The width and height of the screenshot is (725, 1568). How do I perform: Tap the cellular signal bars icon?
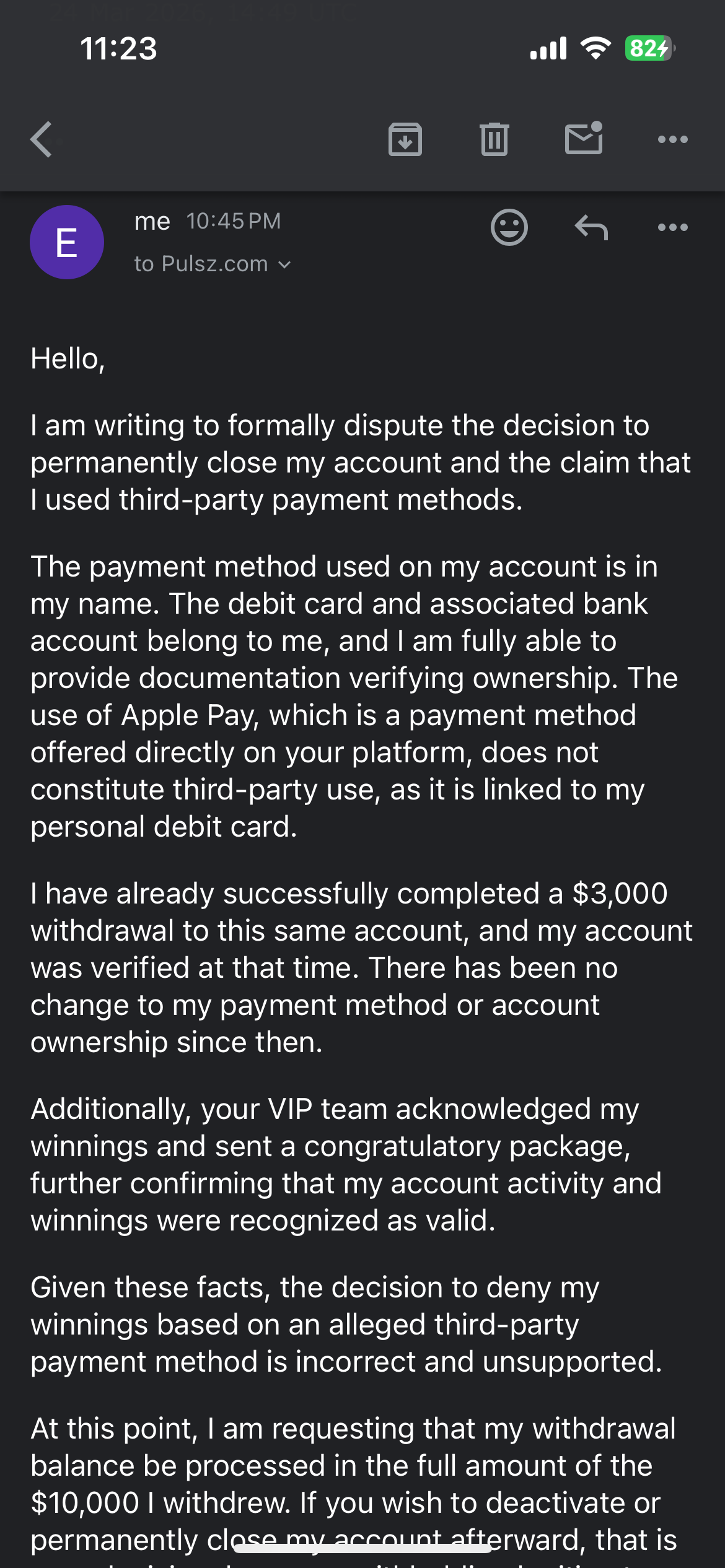tap(548, 48)
